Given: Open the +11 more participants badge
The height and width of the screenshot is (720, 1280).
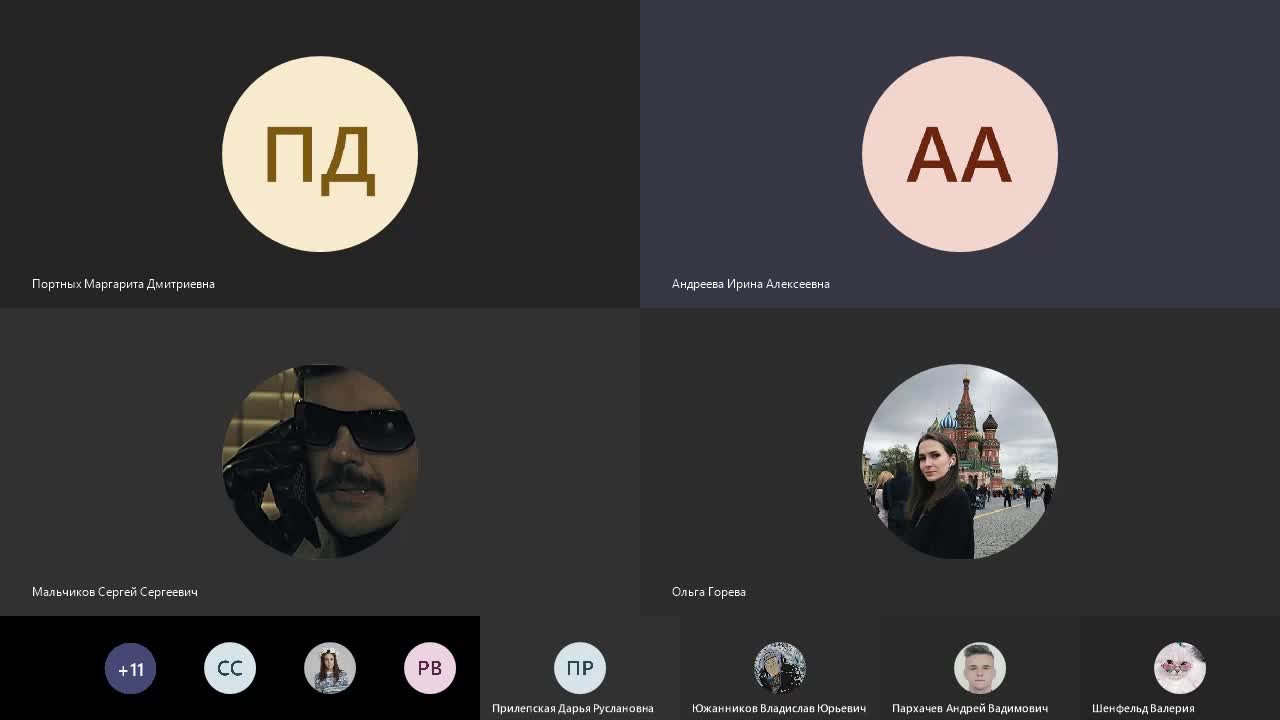Looking at the screenshot, I should 131,669.
